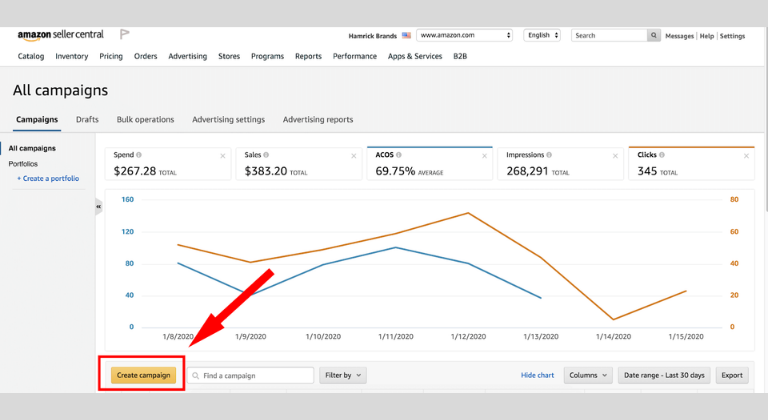Select the Date range - Last 30 days button
The width and height of the screenshot is (768, 420).
pos(664,375)
